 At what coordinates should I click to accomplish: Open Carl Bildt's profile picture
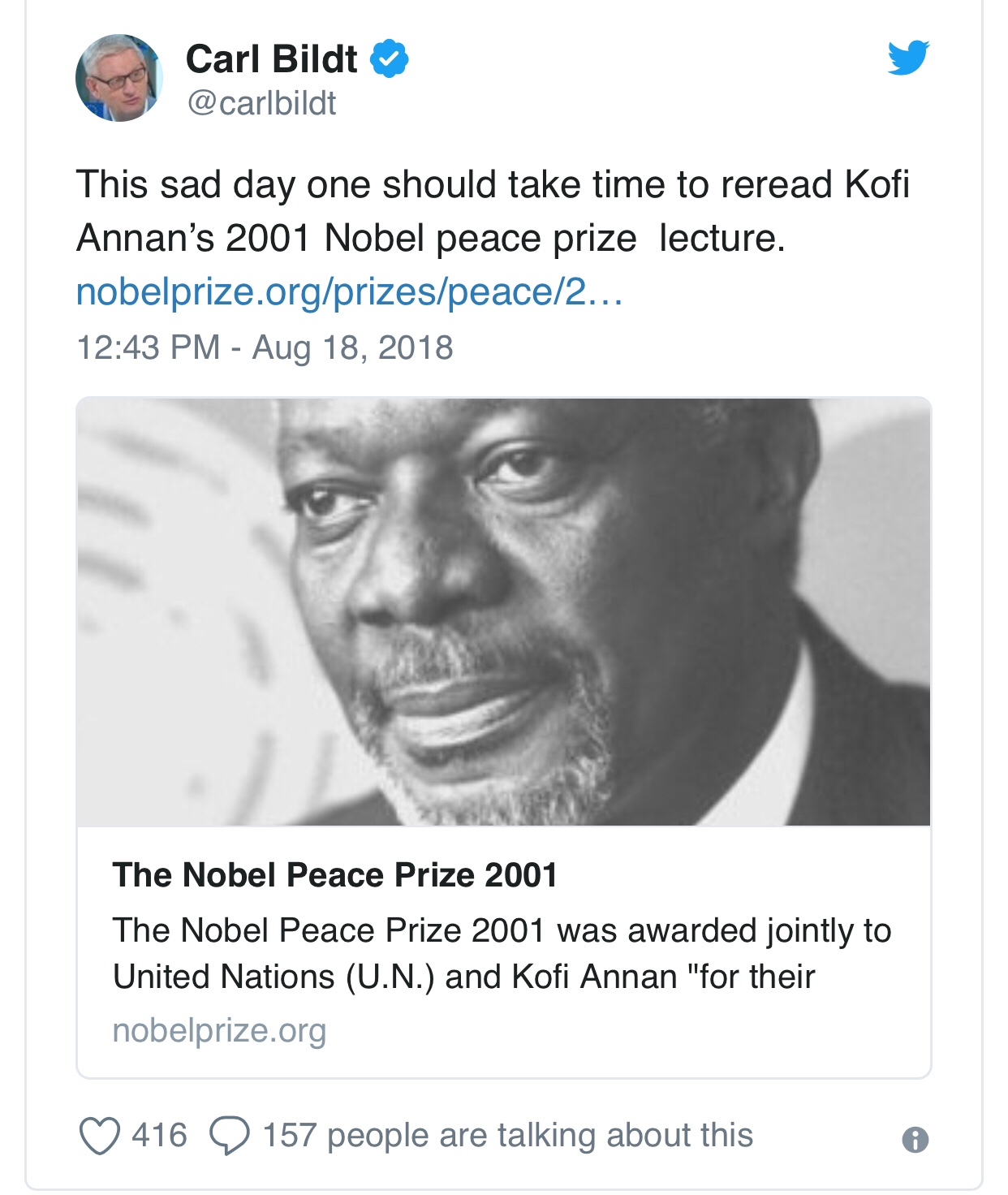[119, 78]
